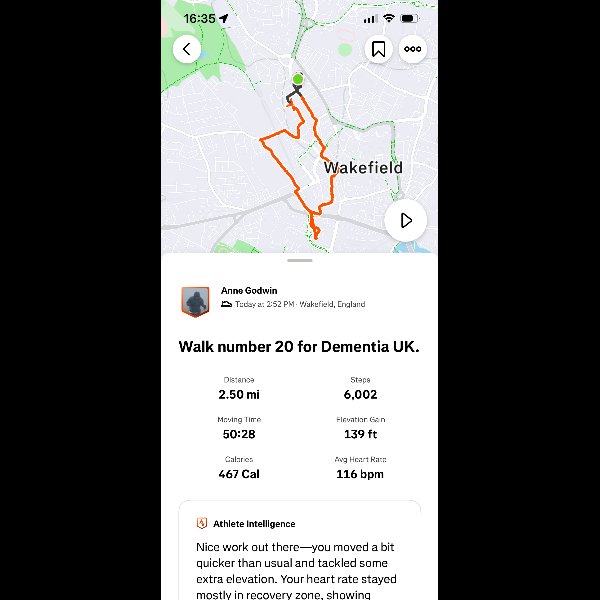The image size is (600, 600).
Task: Open the Athlete Intelligence summary card
Action: 299,560
